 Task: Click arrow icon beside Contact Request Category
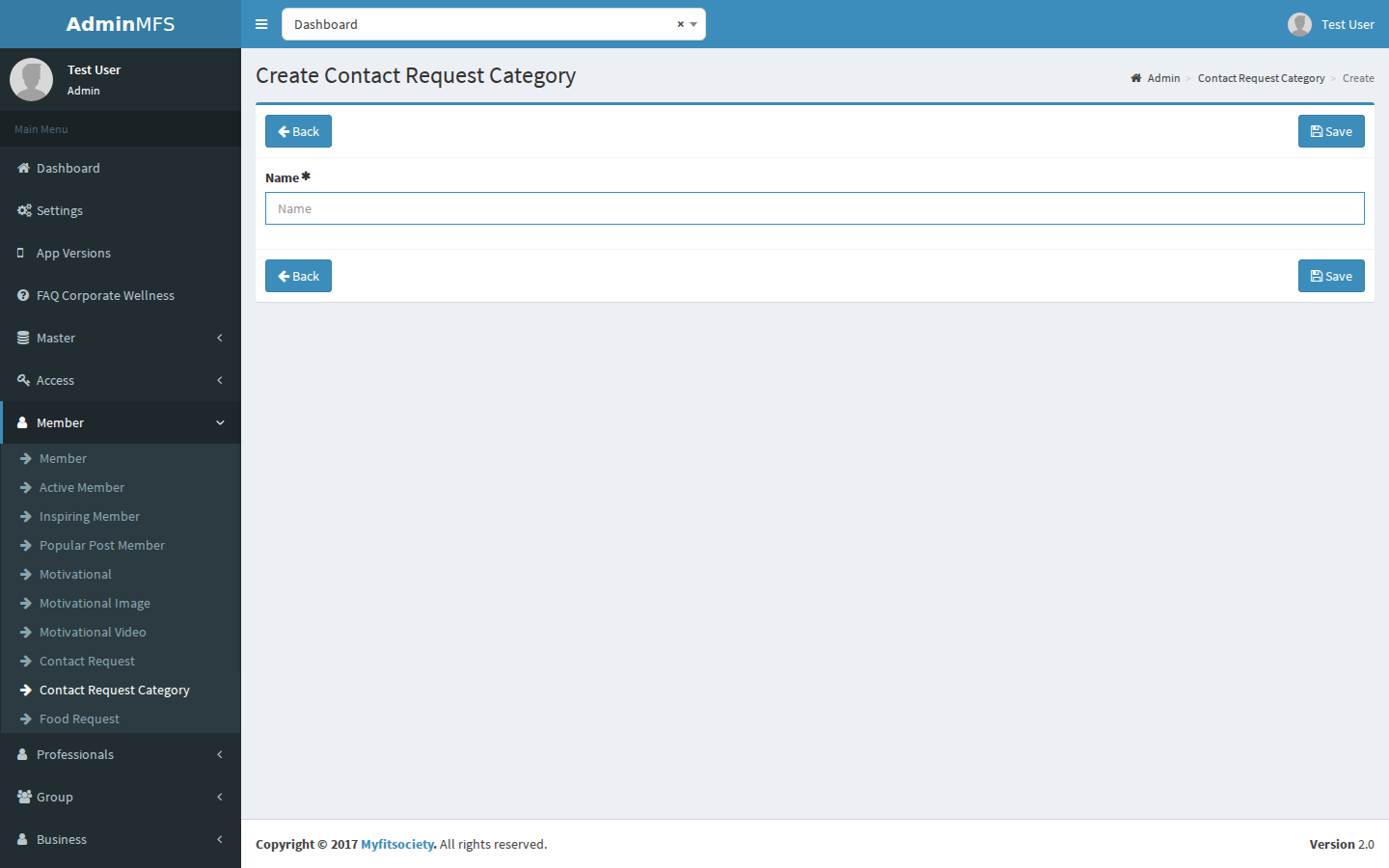(26, 690)
